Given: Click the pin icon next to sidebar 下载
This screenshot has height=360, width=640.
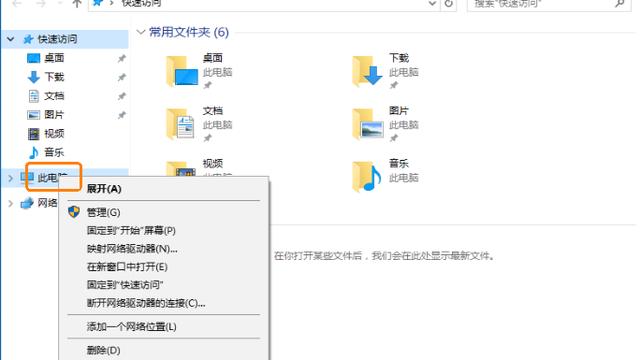Looking at the screenshot, I should (122, 77).
